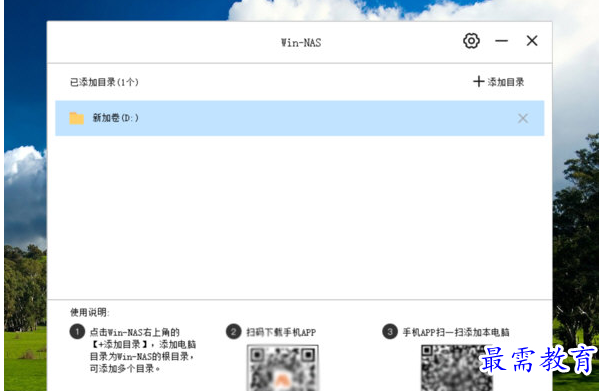Select the 新加卷 (D:) directory row

click(x=300, y=118)
